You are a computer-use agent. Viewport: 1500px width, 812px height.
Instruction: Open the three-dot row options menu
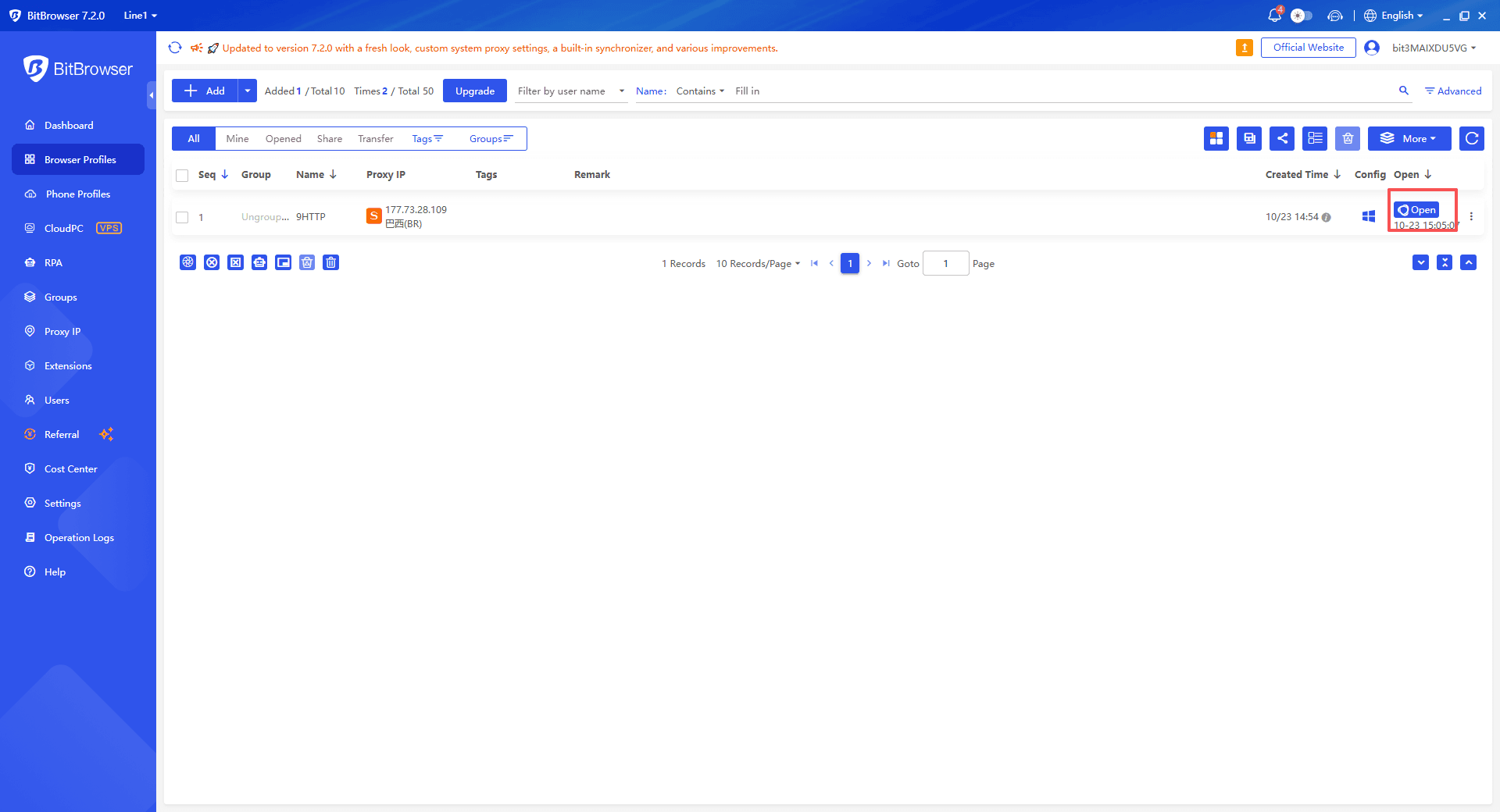point(1471,216)
